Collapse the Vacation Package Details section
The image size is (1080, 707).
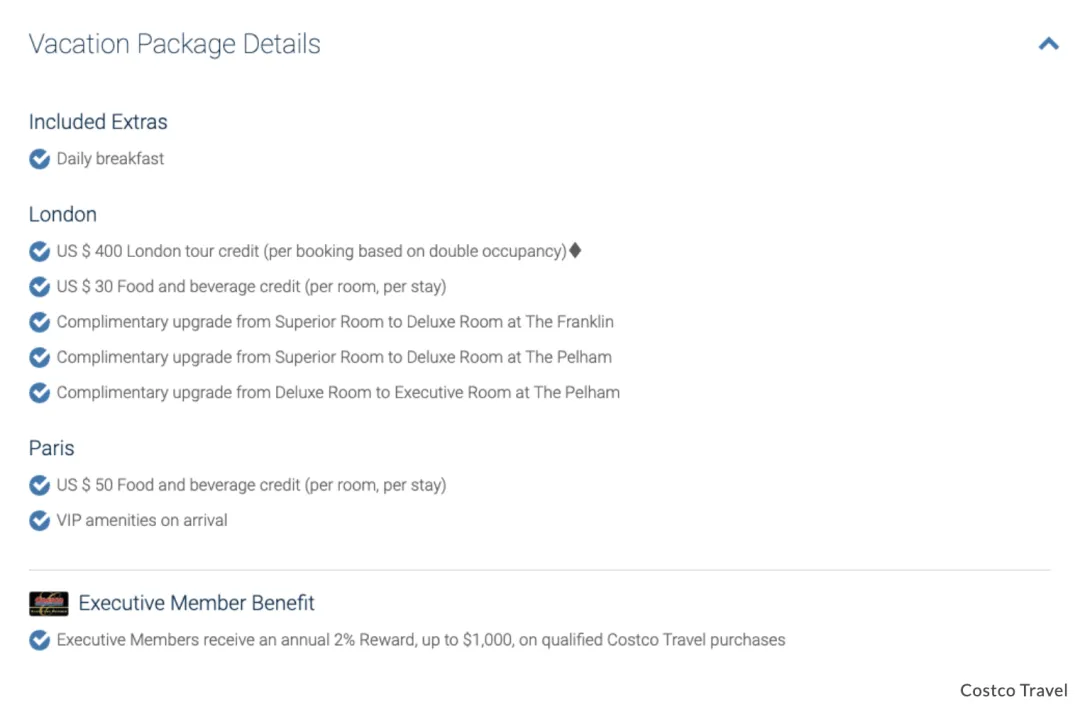click(1048, 44)
